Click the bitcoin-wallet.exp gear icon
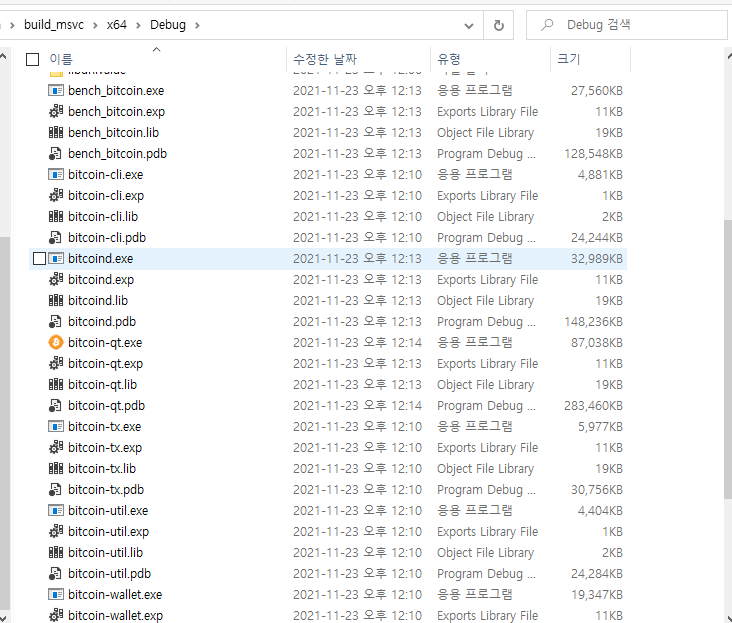 (56, 615)
